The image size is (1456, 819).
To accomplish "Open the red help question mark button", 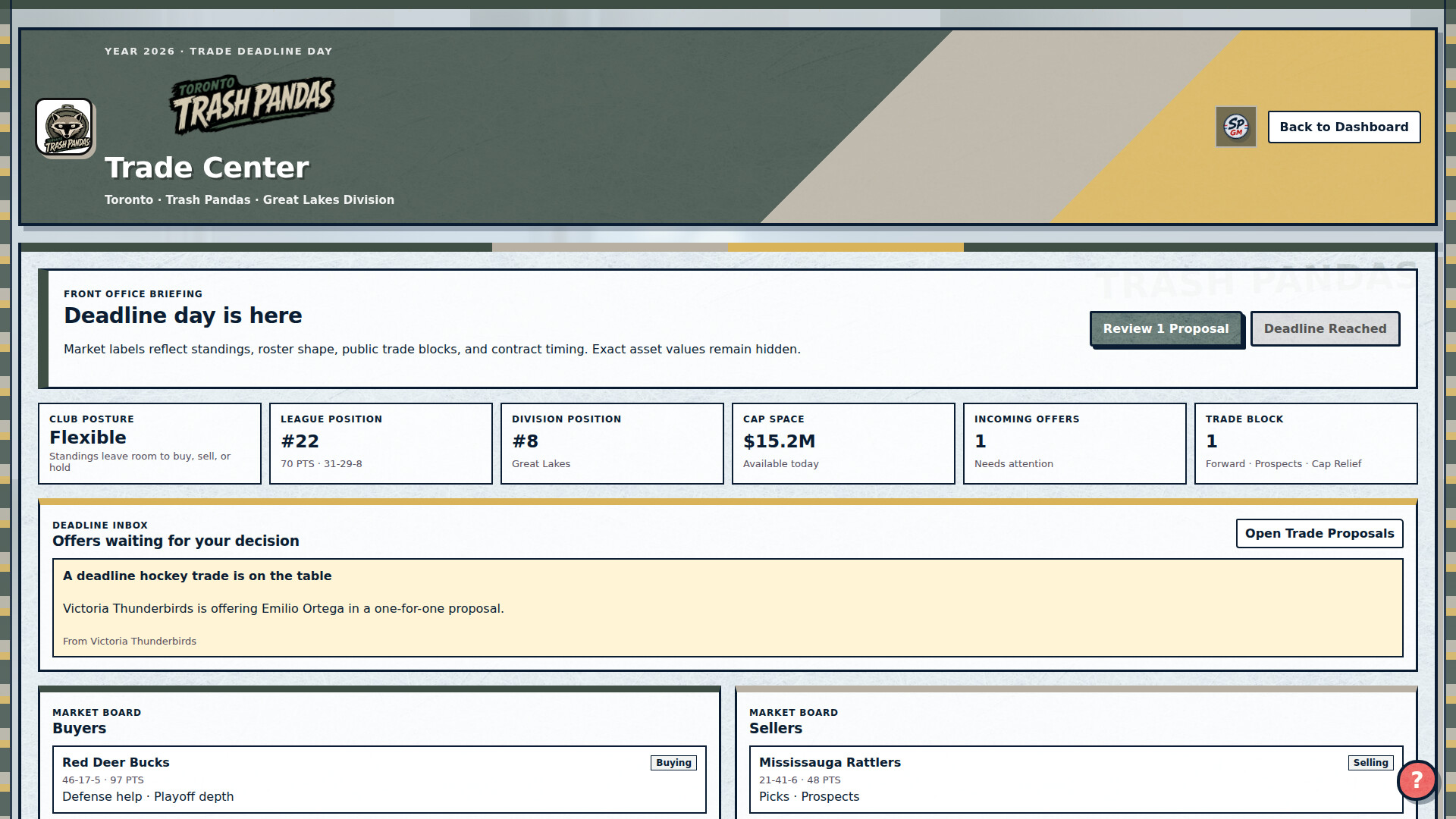I will click(1416, 780).
